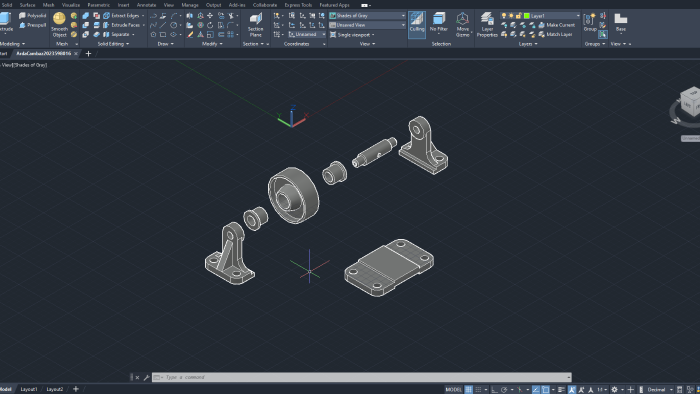Click the Make Current layer button
Image resolution: width=700 pixels, height=394 pixels.
pyautogui.click(x=556, y=25)
